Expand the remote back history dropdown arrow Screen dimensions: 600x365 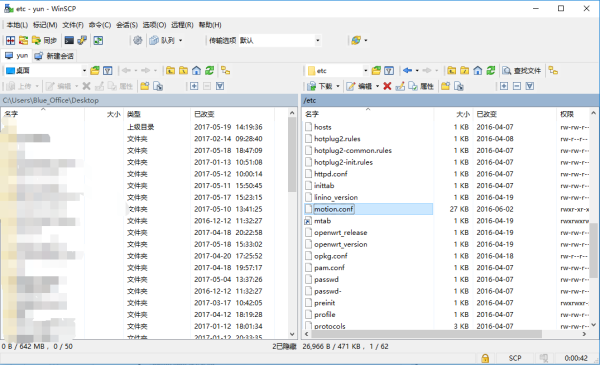(417, 70)
